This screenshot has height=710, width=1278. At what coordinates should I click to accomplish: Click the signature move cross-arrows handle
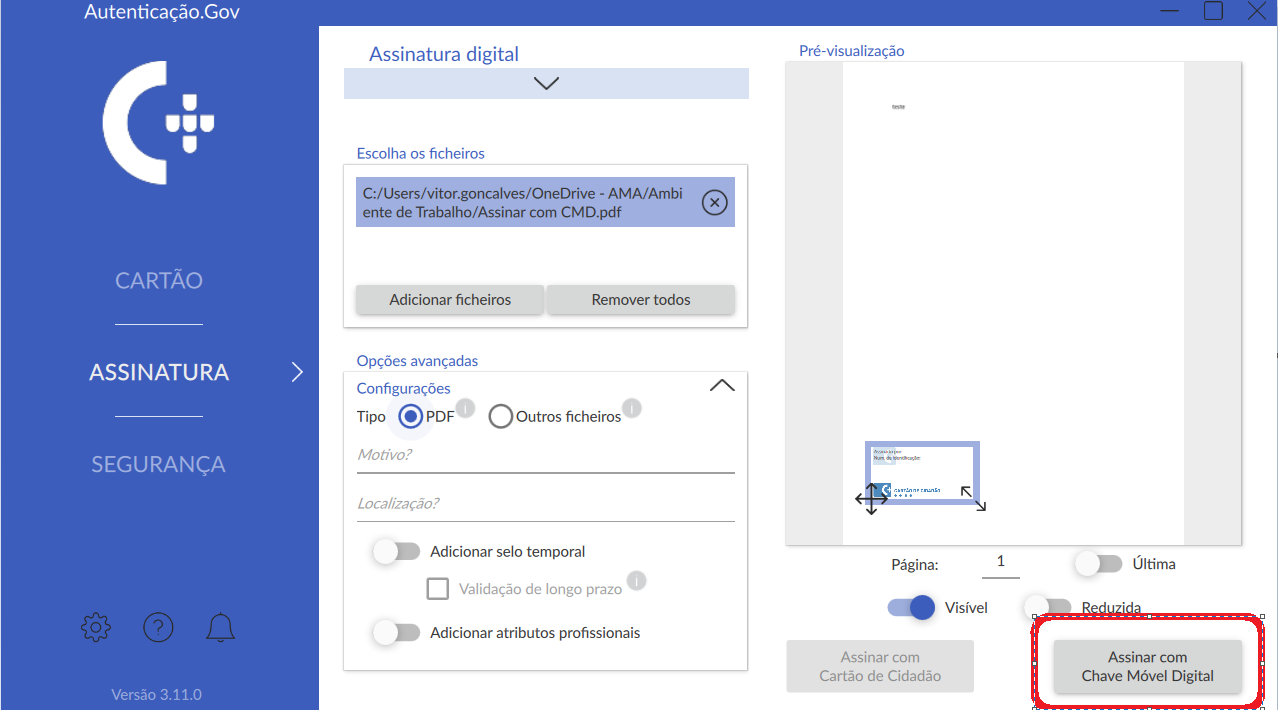click(871, 498)
